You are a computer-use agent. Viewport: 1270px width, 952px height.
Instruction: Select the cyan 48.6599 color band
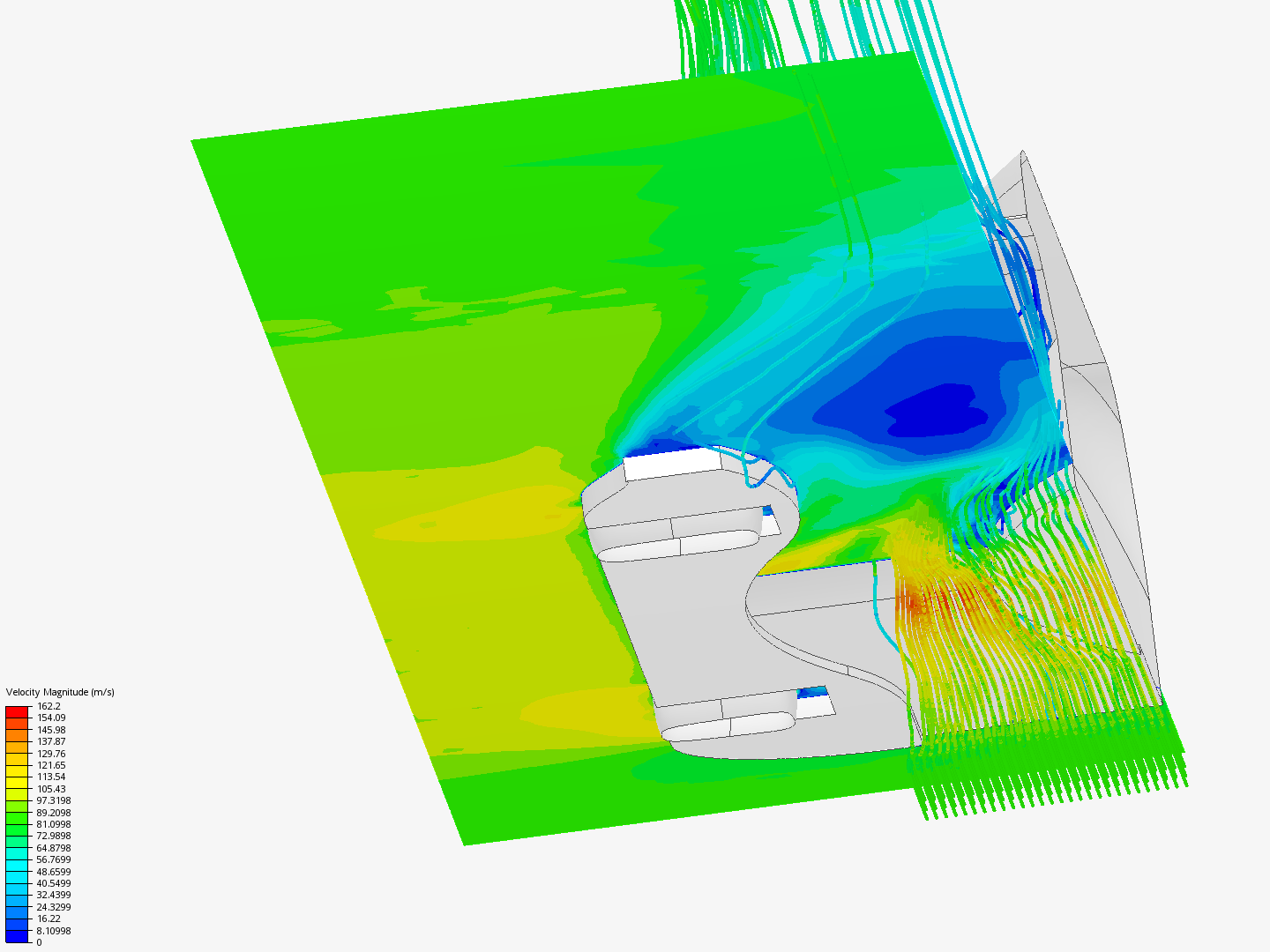point(16,866)
